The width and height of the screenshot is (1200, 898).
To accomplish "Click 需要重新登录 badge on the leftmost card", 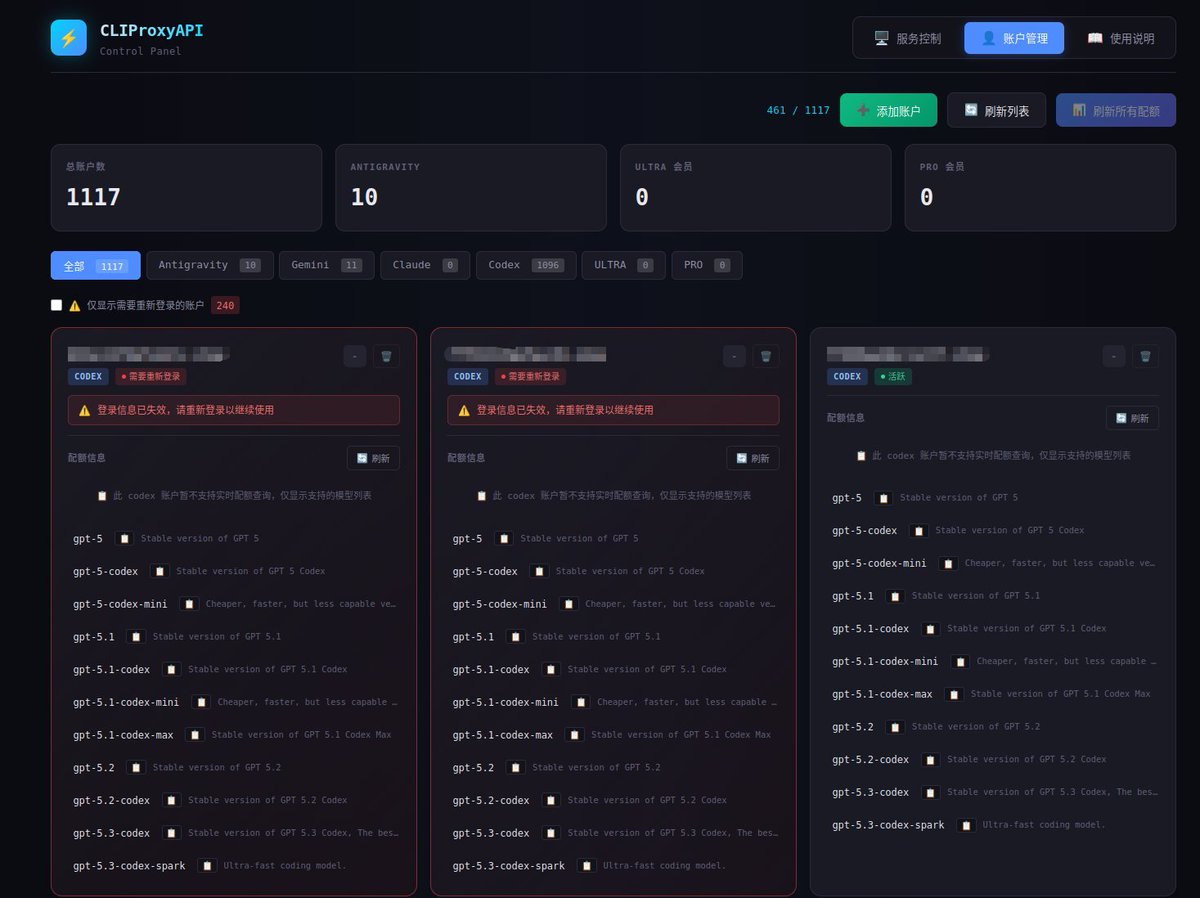I will [150, 377].
